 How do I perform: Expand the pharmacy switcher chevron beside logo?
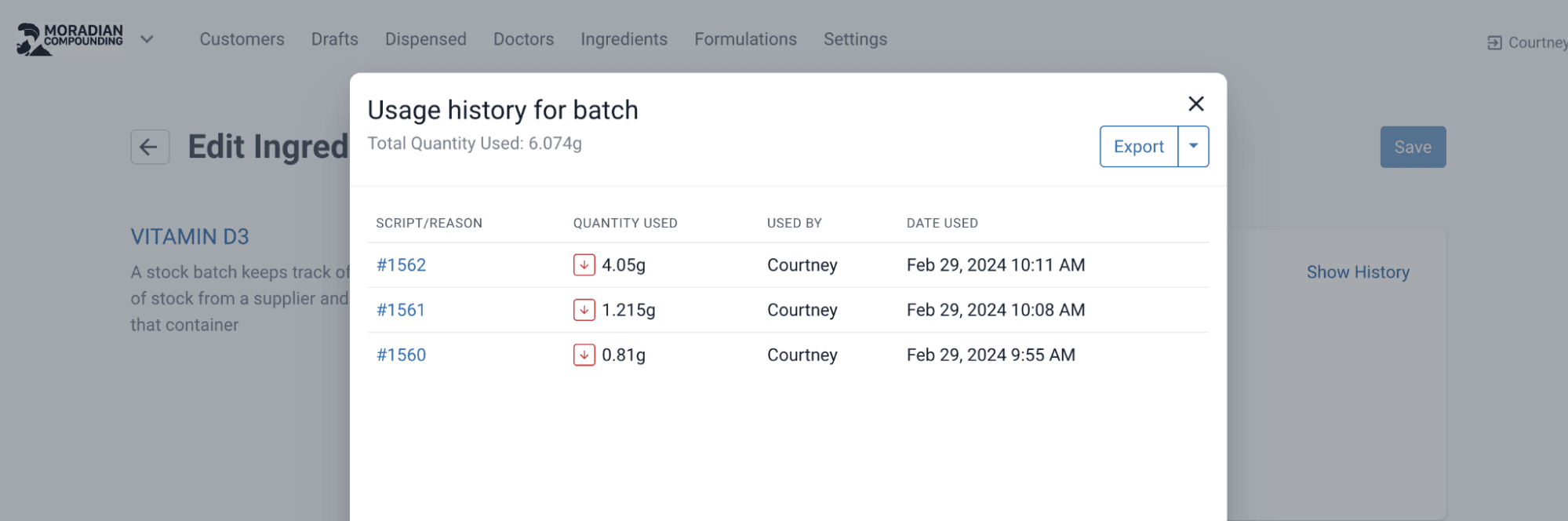[x=147, y=39]
